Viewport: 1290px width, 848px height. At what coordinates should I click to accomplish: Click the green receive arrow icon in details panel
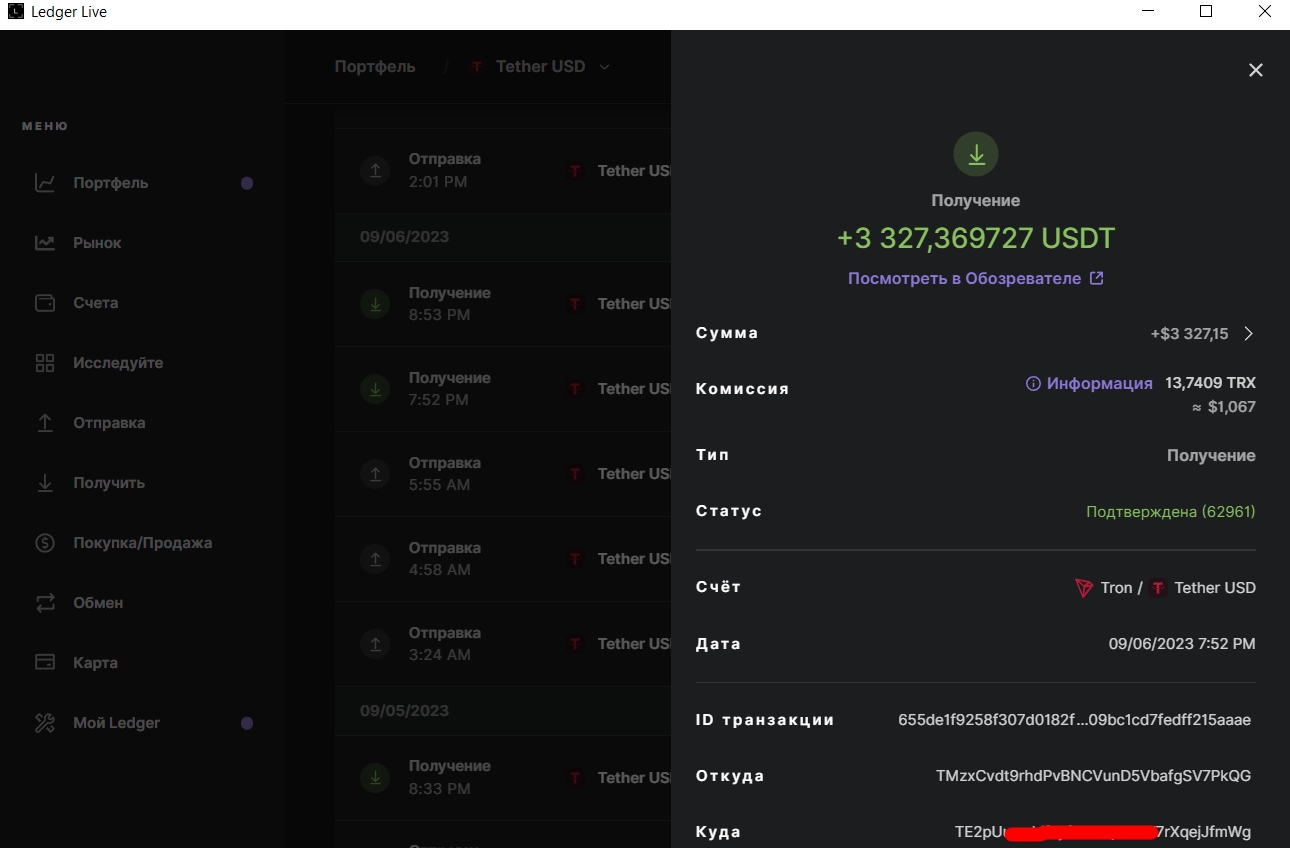pyautogui.click(x=976, y=155)
